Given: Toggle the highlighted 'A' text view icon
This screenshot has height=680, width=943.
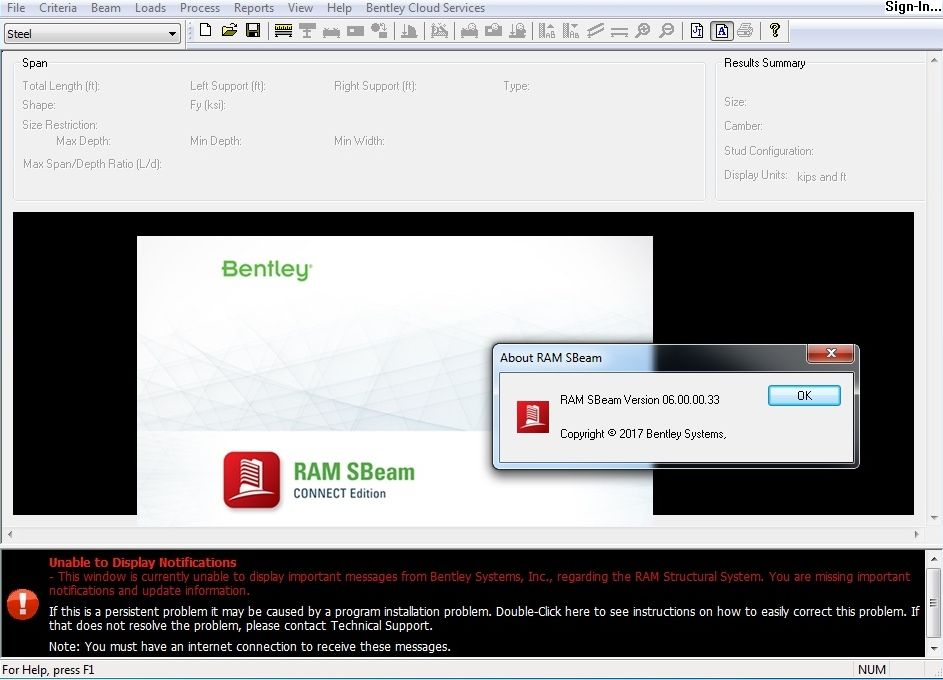Looking at the screenshot, I should (x=722, y=31).
